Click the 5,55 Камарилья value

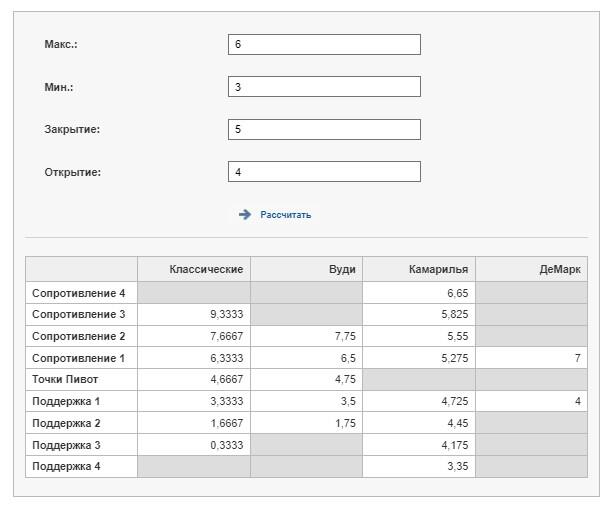point(457,336)
